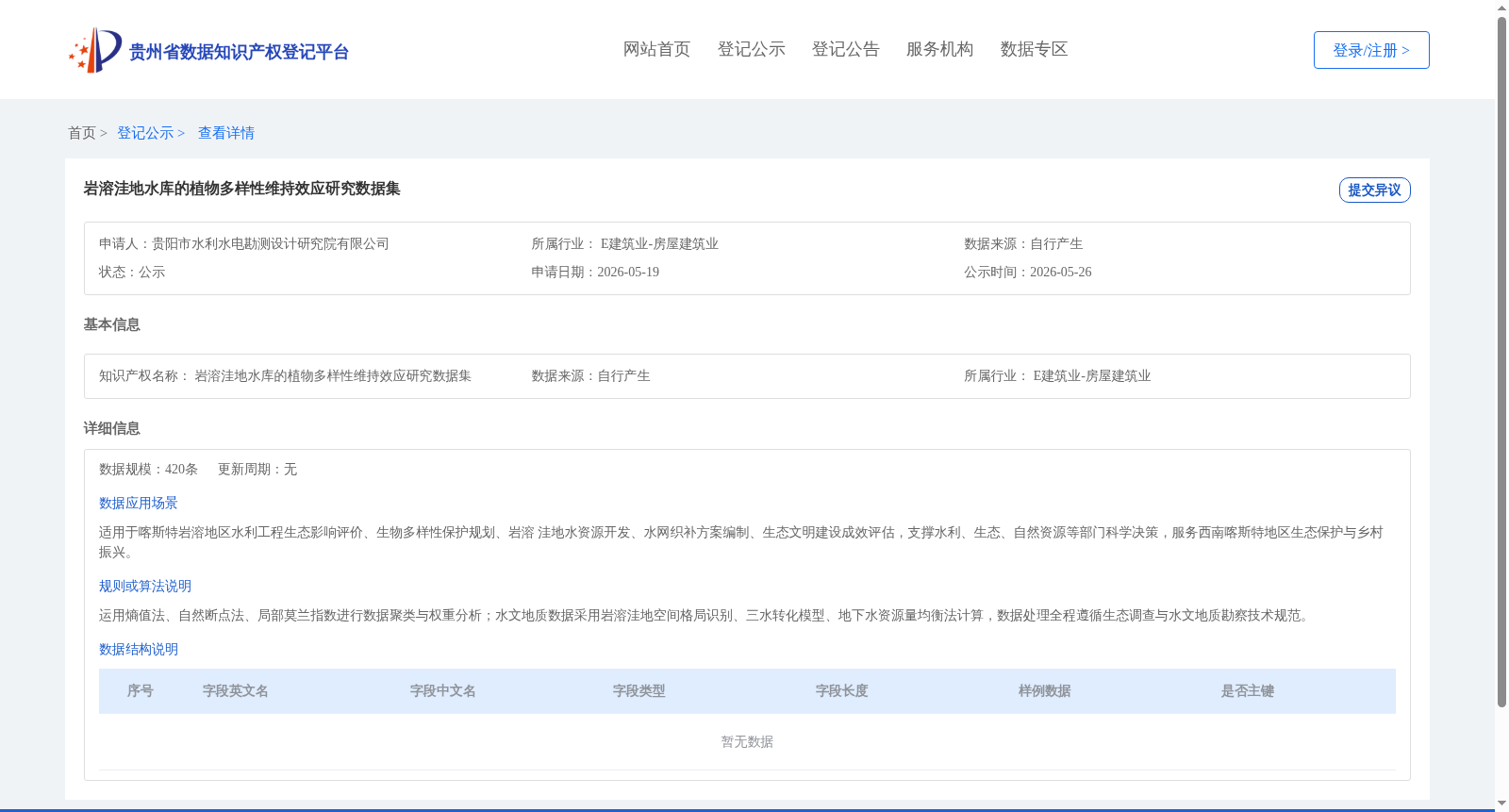Click the 数据应用场景 heading

[139, 503]
